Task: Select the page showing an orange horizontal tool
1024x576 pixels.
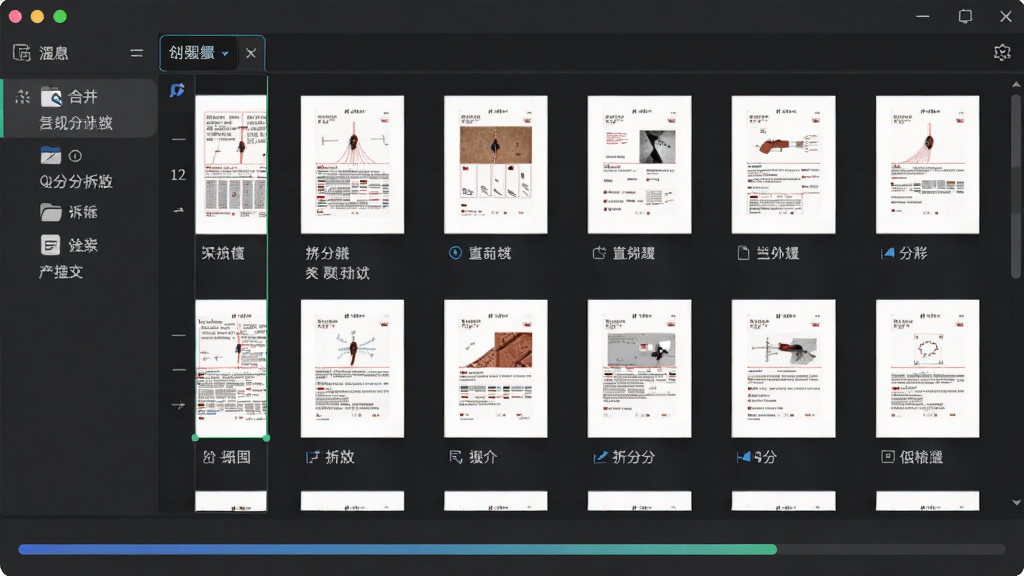Action: click(x=784, y=165)
